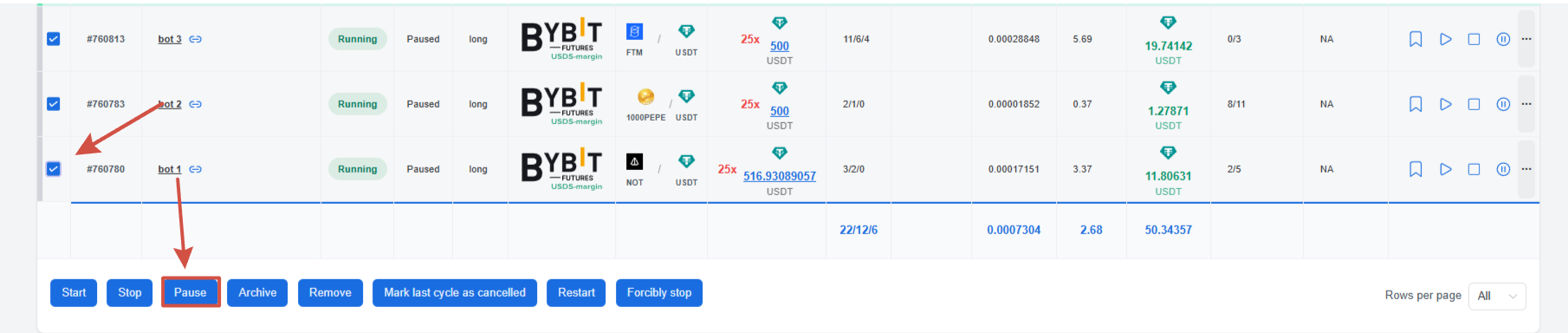Uncheck the checkbox for bot #760783

[53, 104]
